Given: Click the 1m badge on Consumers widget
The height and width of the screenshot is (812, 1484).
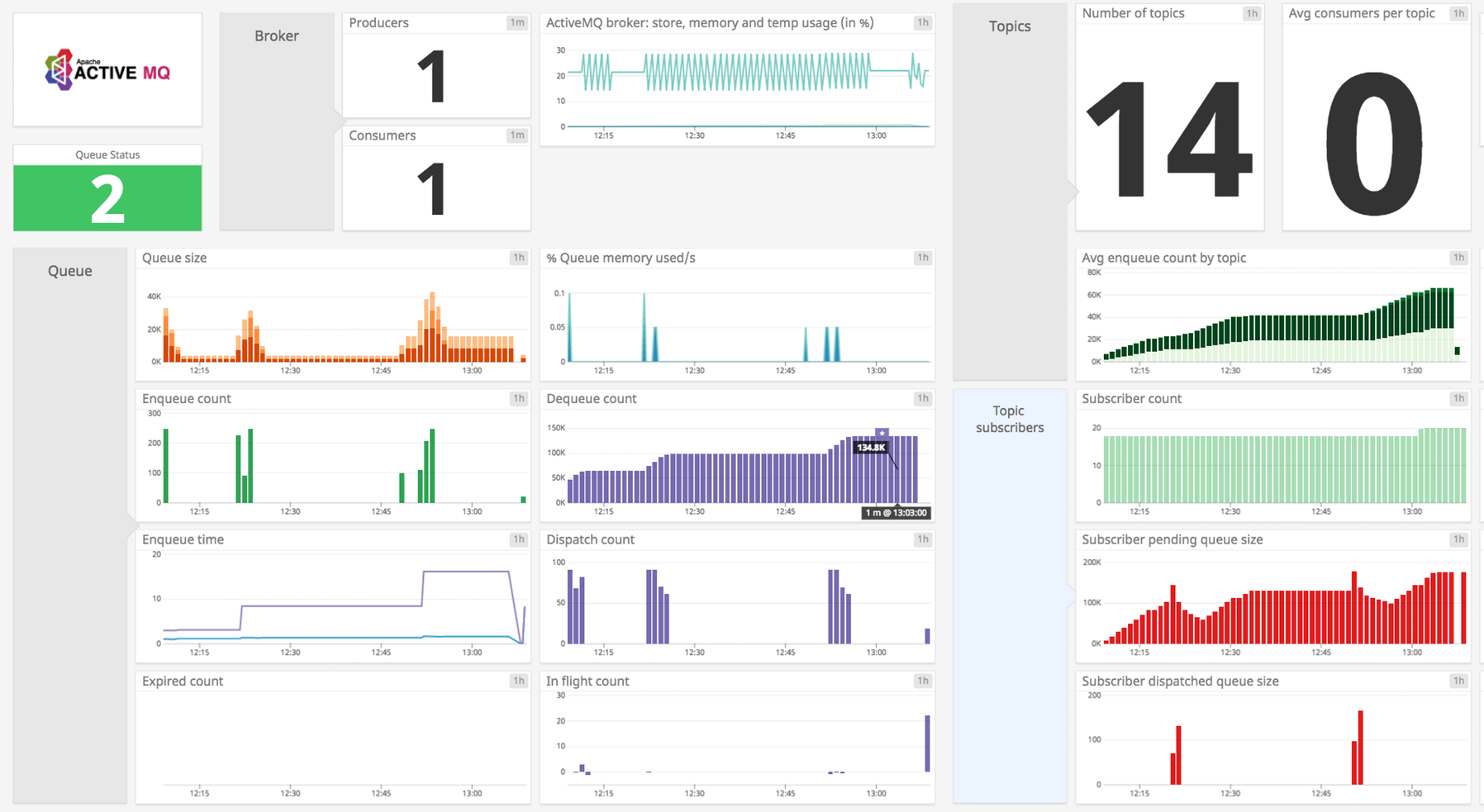Looking at the screenshot, I should (517, 135).
